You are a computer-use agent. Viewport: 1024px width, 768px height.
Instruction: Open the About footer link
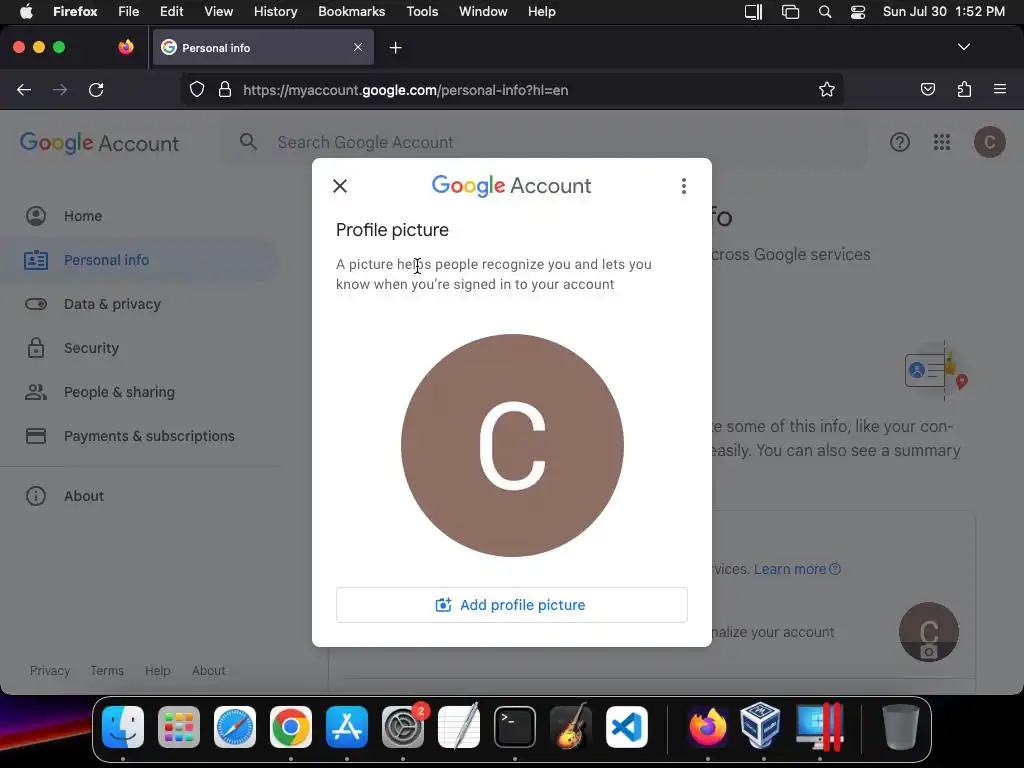(208, 671)
